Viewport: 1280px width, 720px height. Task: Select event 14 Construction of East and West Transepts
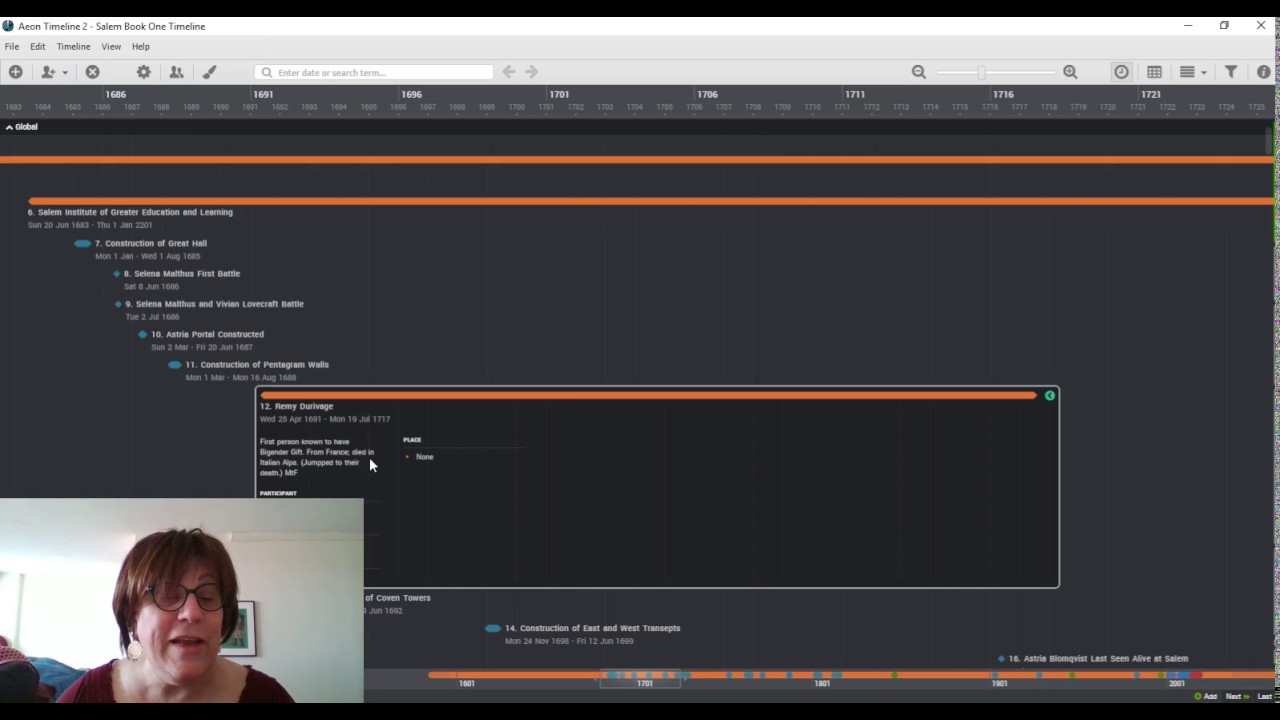pos(592,628)
